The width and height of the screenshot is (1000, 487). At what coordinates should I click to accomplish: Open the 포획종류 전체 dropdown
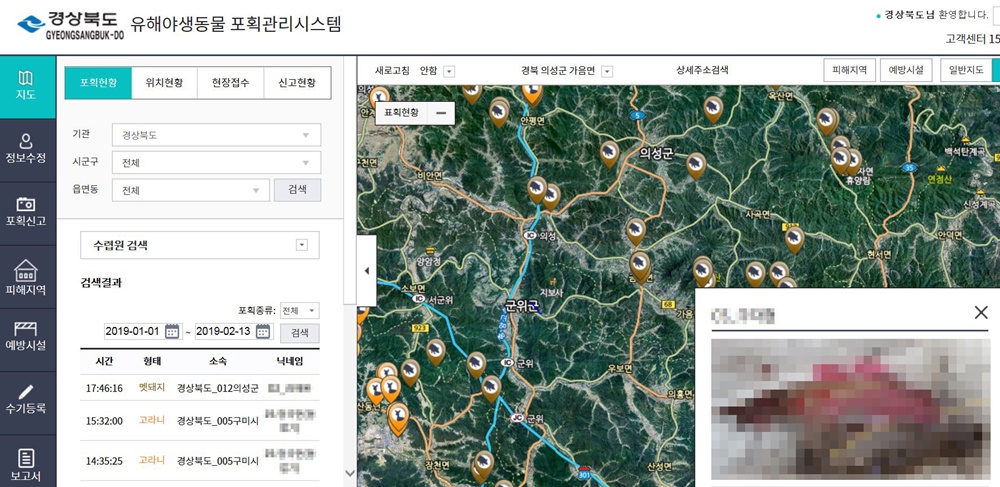tap(300, 310)
